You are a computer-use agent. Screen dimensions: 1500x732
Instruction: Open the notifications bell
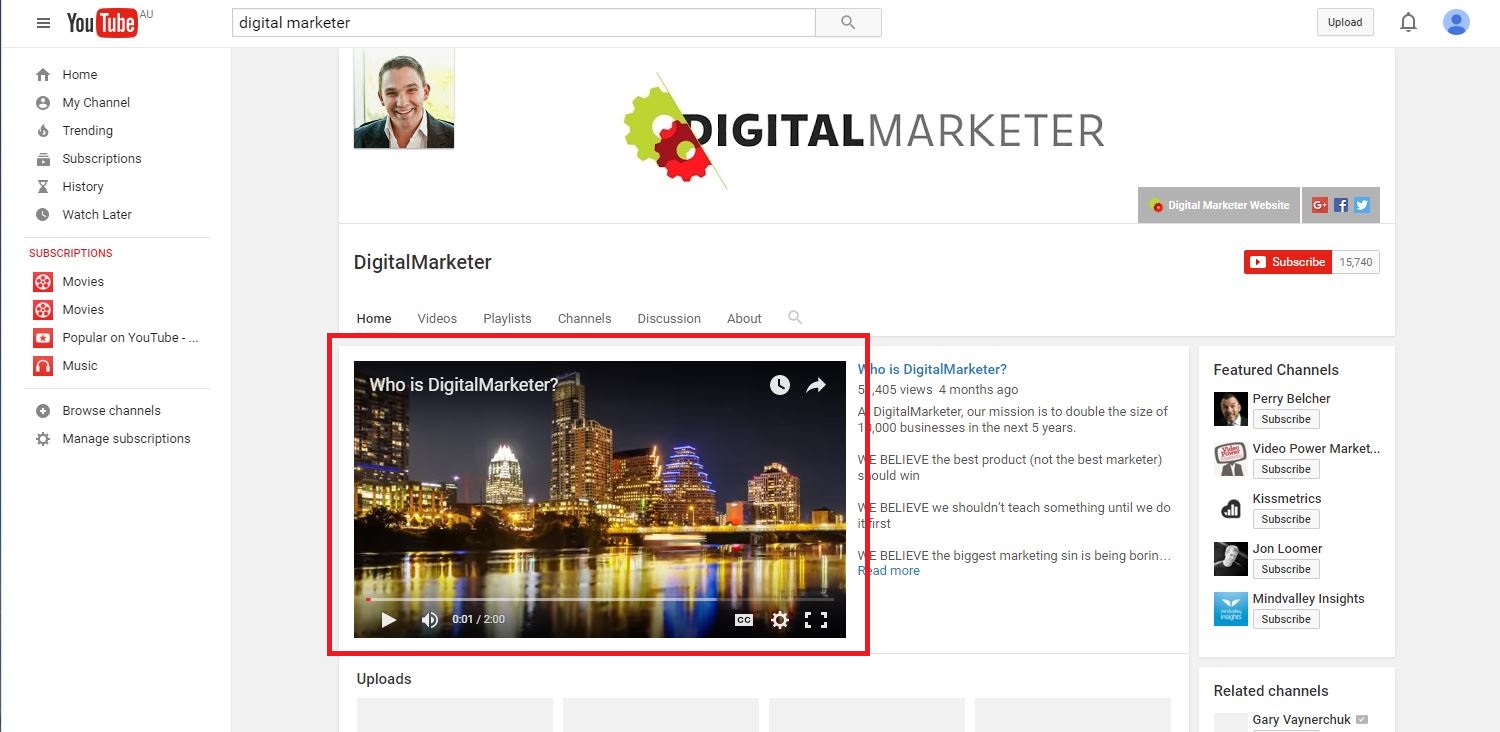pos(1408,22)
